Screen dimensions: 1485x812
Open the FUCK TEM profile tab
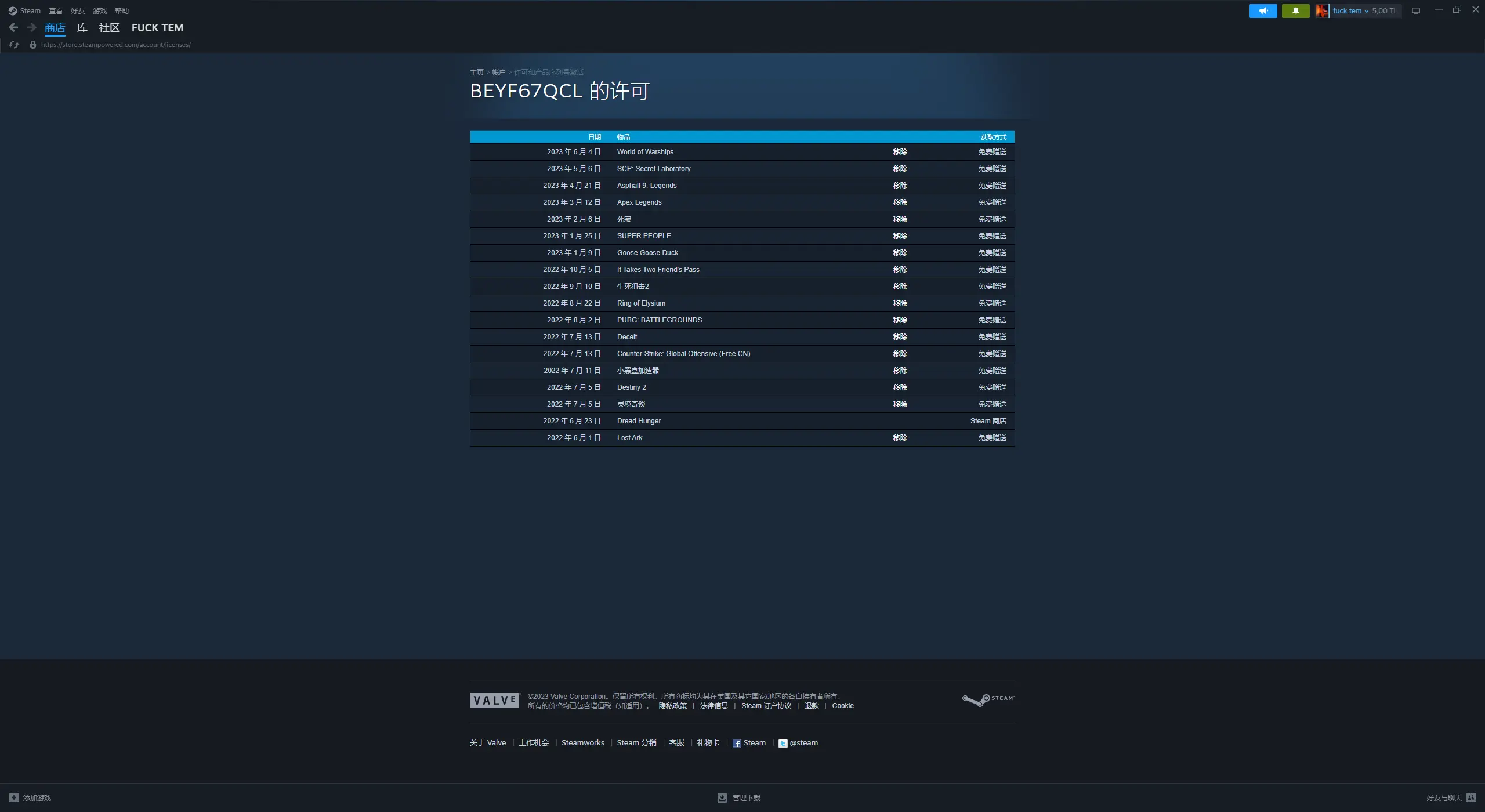157,27
